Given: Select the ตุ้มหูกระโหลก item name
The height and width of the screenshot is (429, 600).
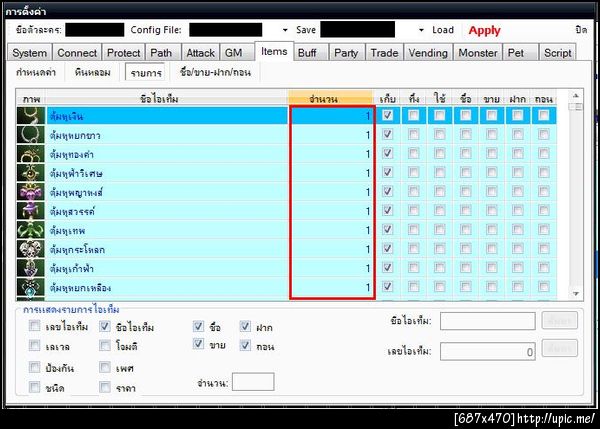Looking at the screenshot, I should [77, 250].
